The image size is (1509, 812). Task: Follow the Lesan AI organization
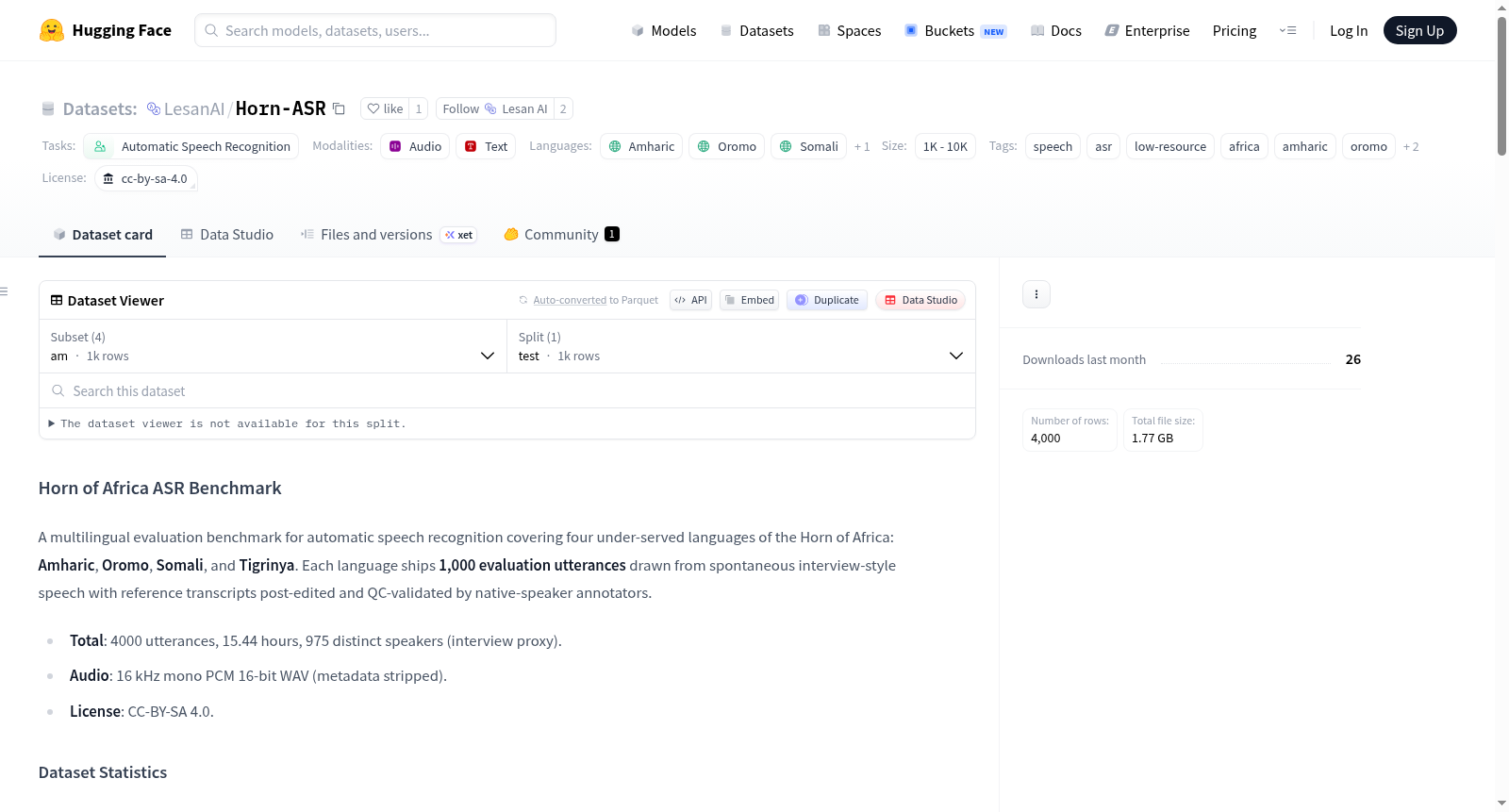495,108
